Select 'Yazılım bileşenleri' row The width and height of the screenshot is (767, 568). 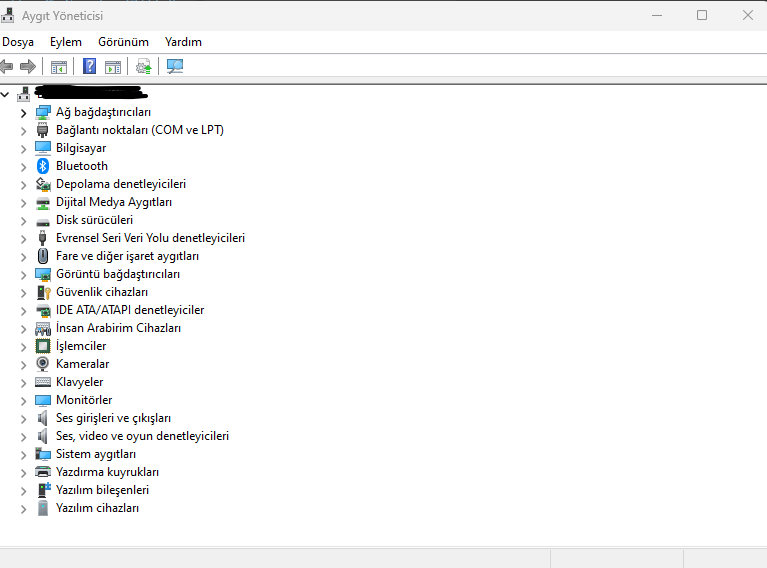point(102,490)
